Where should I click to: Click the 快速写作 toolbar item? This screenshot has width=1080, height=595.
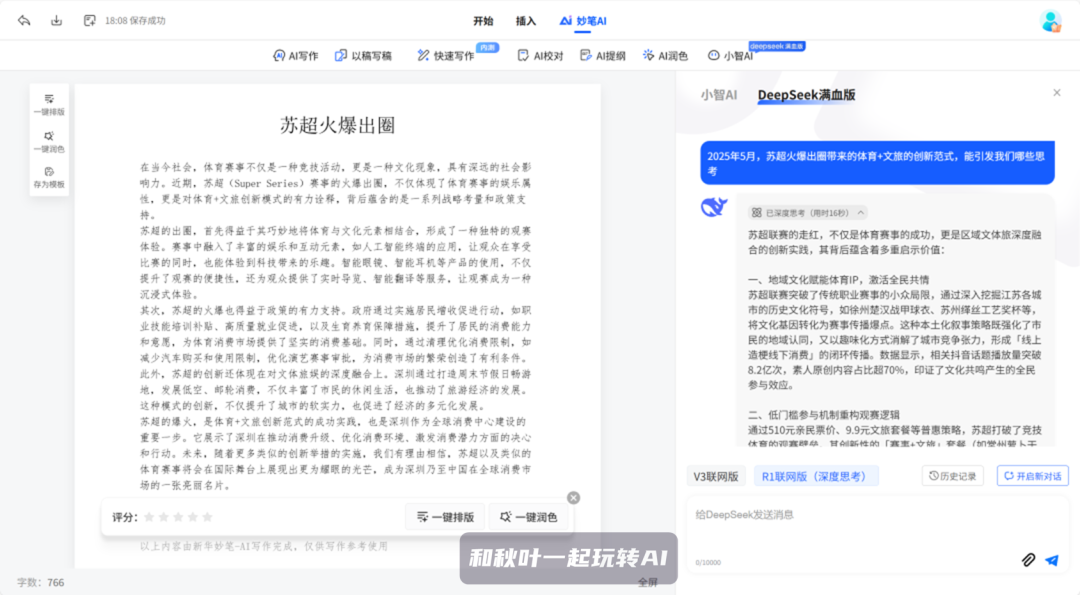(446, 56)
